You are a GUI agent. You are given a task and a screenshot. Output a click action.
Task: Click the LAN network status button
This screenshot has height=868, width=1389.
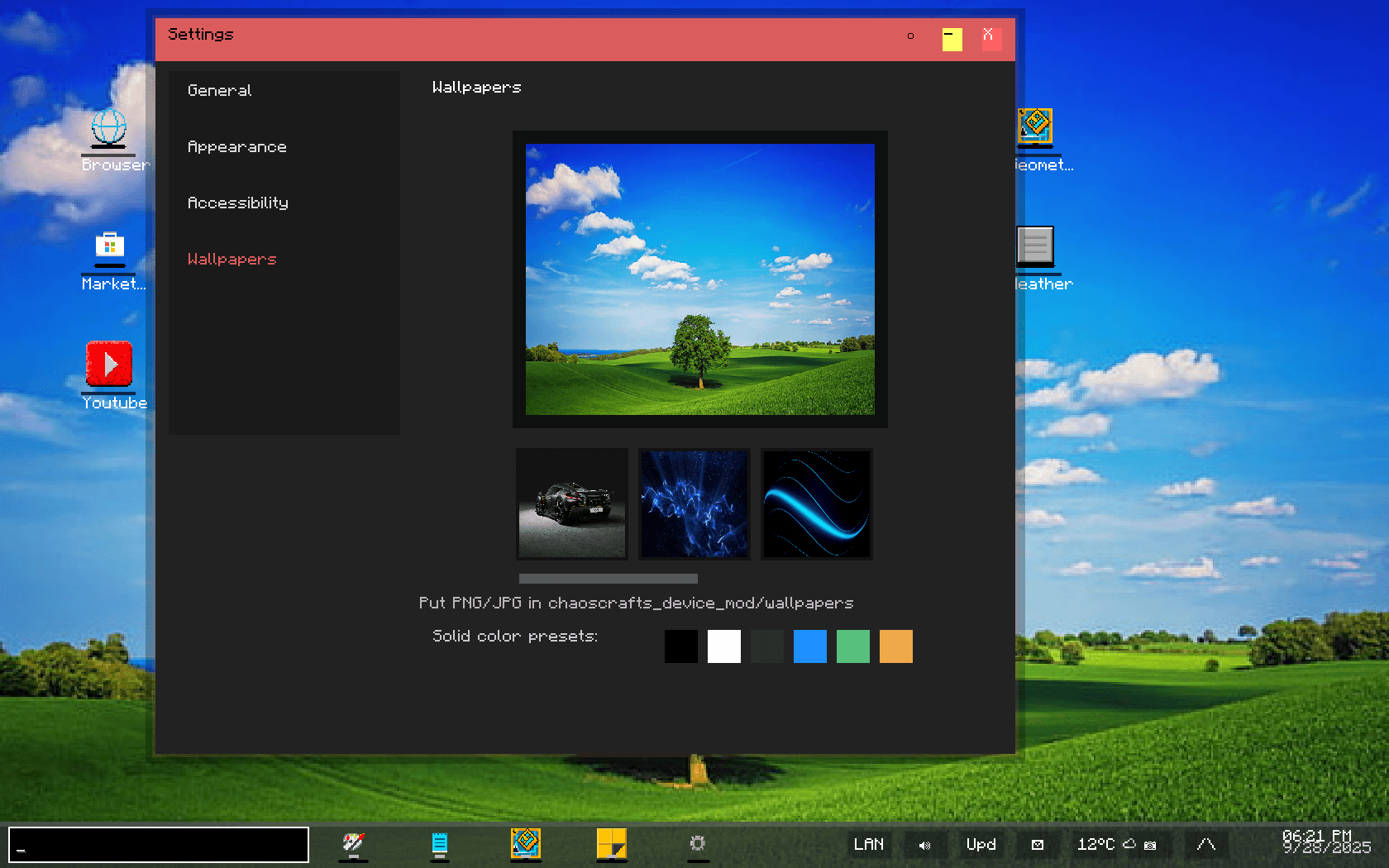pyautogui.click(x=869, y=845)
